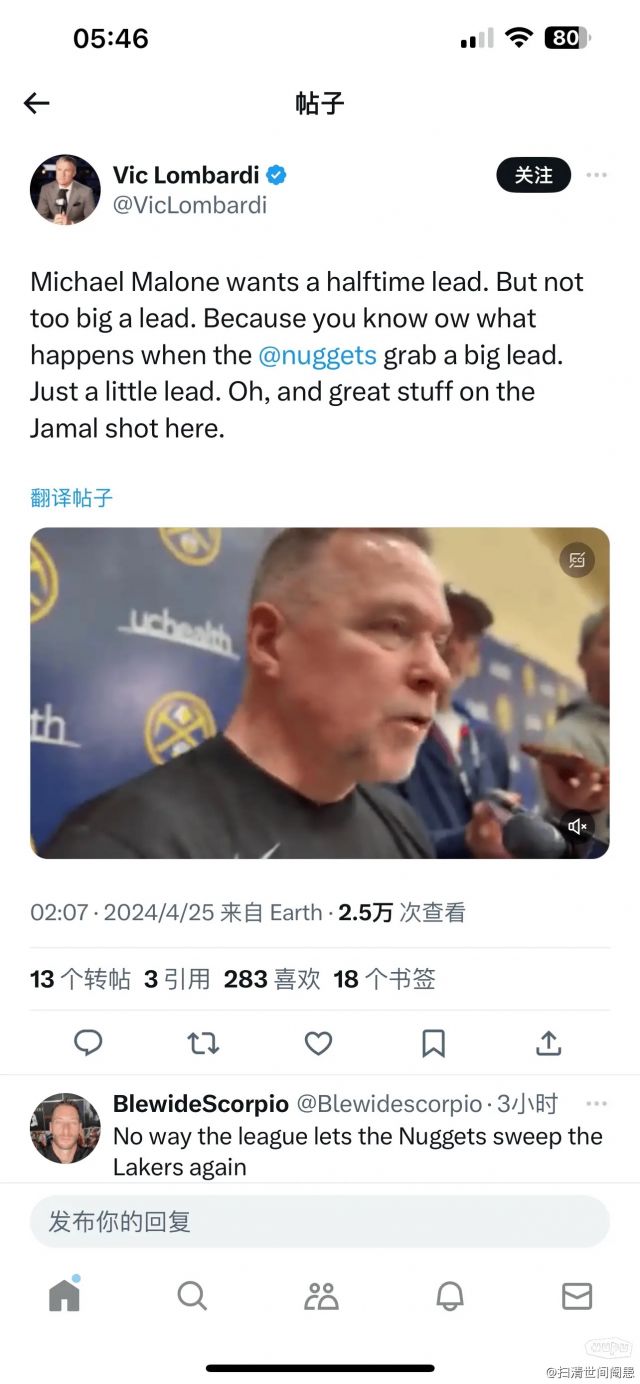Screen dimensions: 640x1384
Task: Open the @nuggets mention link
Action: pyautogui.click(x=317, y=354)
